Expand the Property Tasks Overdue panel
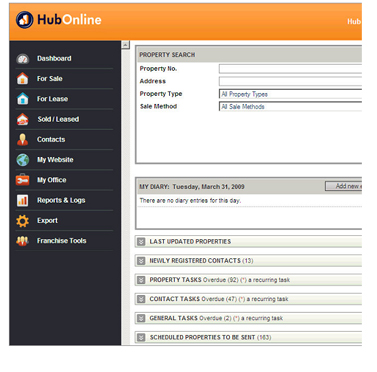The height and width of the screenshot is (372, 377). click(141, 280)
